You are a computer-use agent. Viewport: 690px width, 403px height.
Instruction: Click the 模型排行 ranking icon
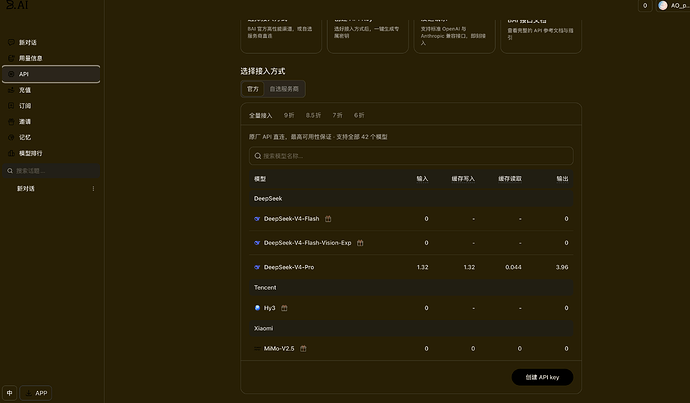(x=11, y=153)
